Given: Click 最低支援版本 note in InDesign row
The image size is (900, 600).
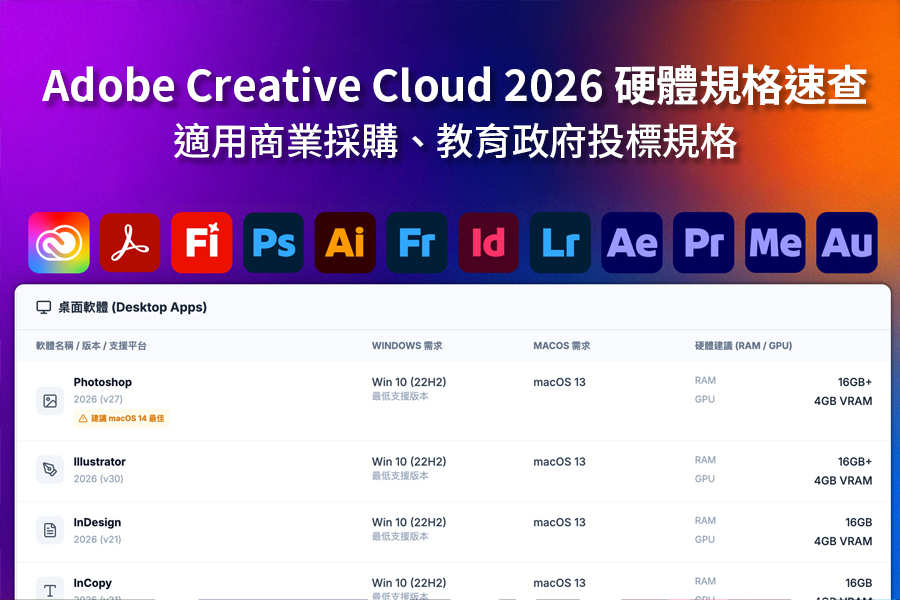Looking at the screenshot, I should [x=400, y=536].
